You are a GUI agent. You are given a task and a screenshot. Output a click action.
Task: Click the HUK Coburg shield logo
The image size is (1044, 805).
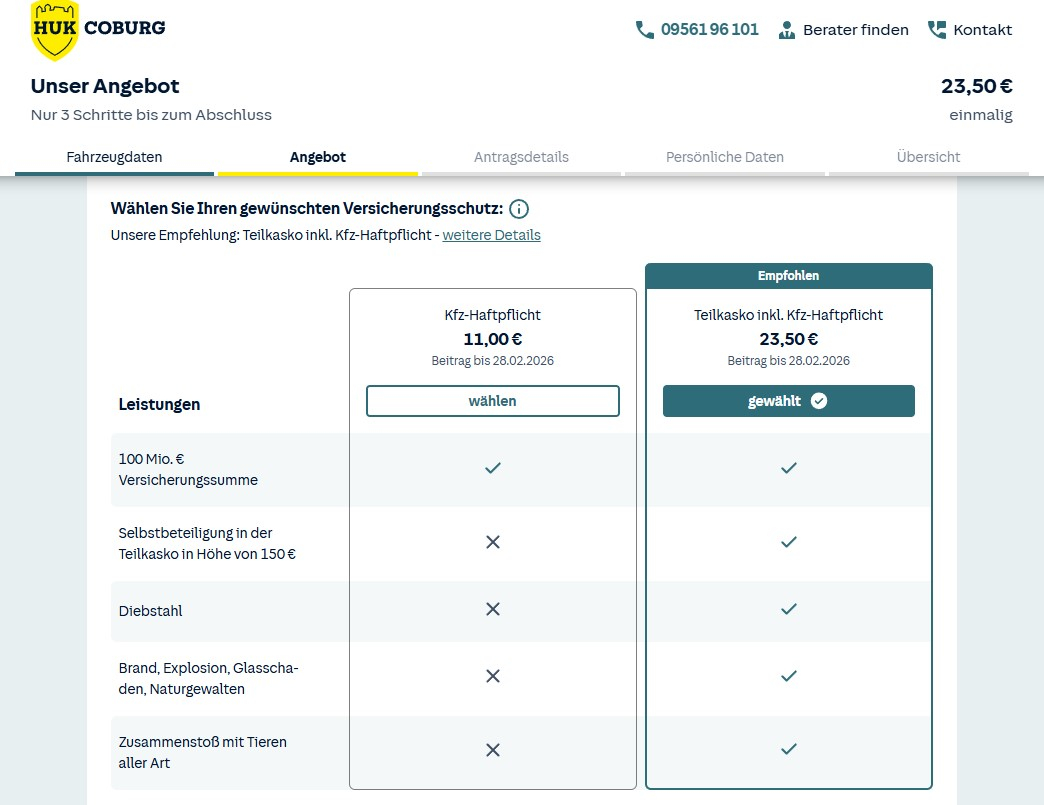(x=55, y=29)
